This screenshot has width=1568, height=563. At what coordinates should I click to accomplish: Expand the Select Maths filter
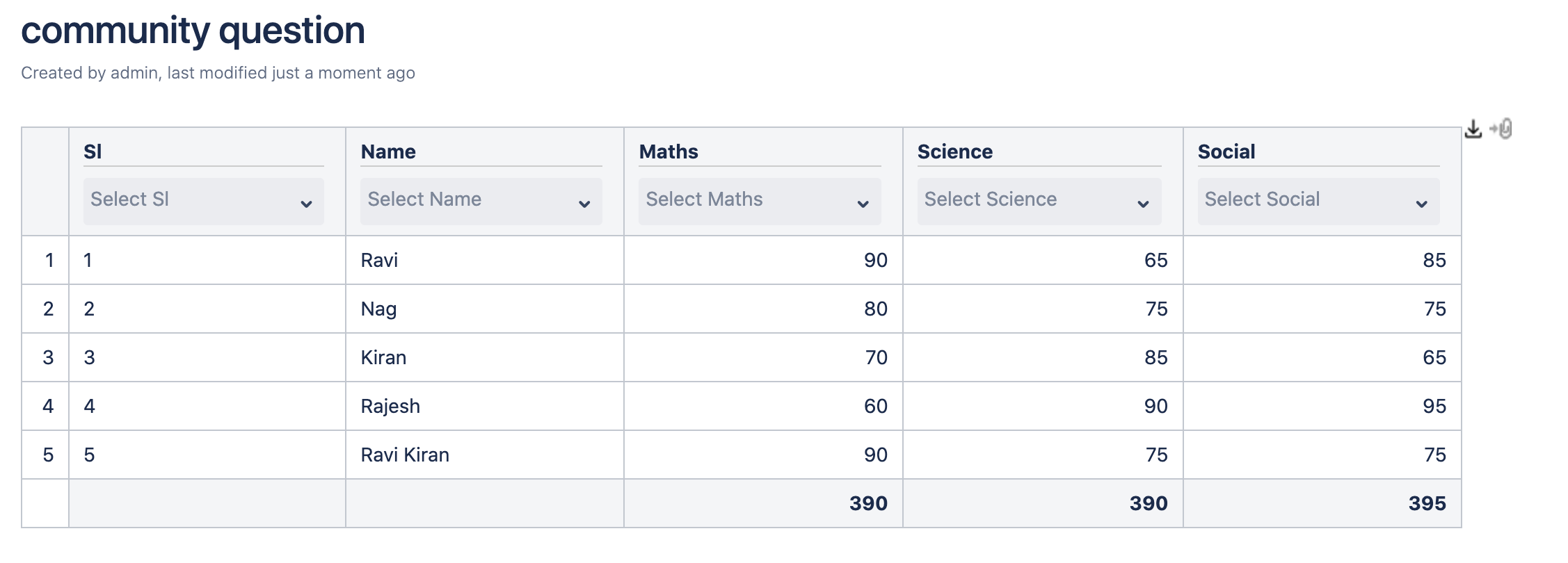click(x=760, y=201)
